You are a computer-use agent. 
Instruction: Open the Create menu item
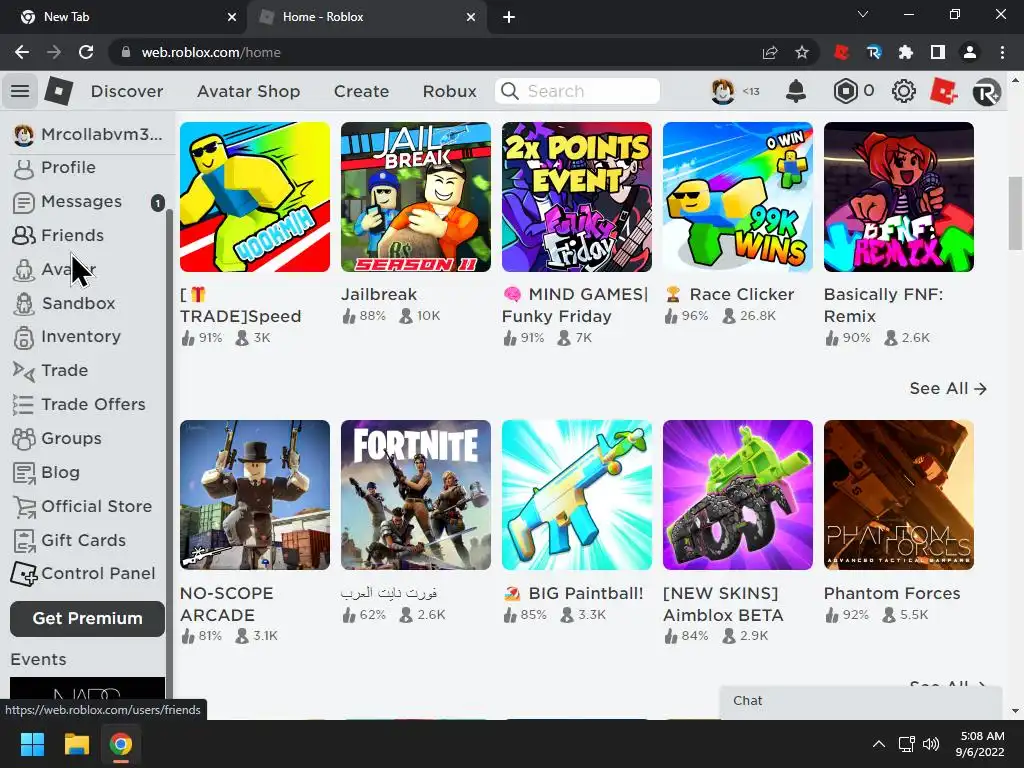[x=361, y=91]
